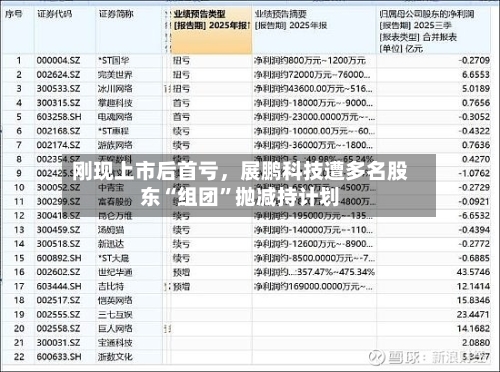Select net profit value -6.6532
Viewport: 500px width, 372px height.
coord(474,216)
